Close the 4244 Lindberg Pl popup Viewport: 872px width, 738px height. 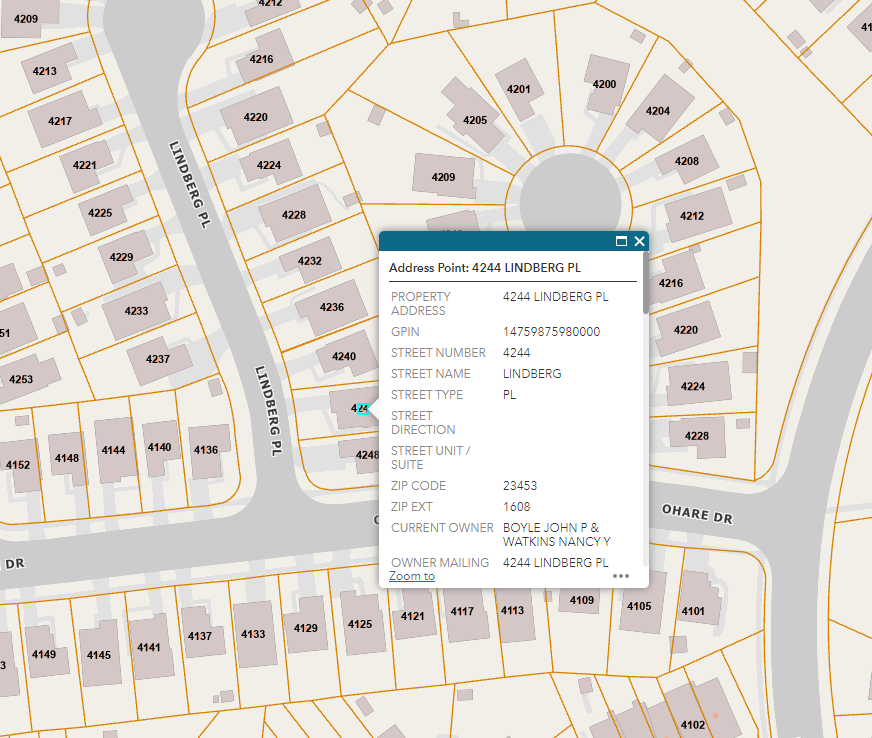click(x=639, y=242)
